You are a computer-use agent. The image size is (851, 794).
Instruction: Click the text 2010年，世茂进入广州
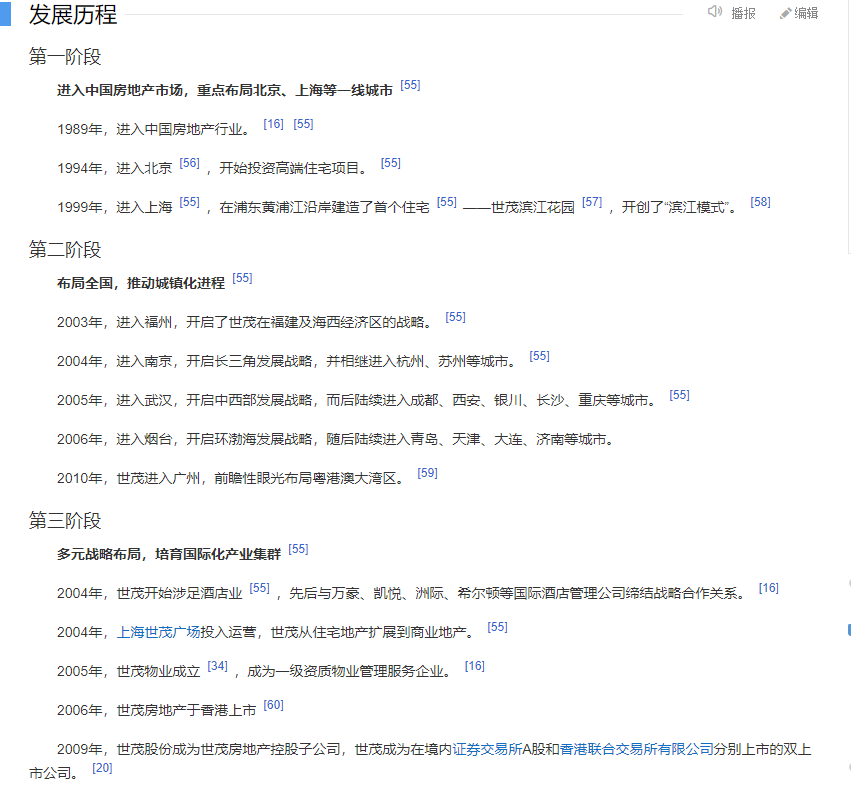(x=129, y=479)
